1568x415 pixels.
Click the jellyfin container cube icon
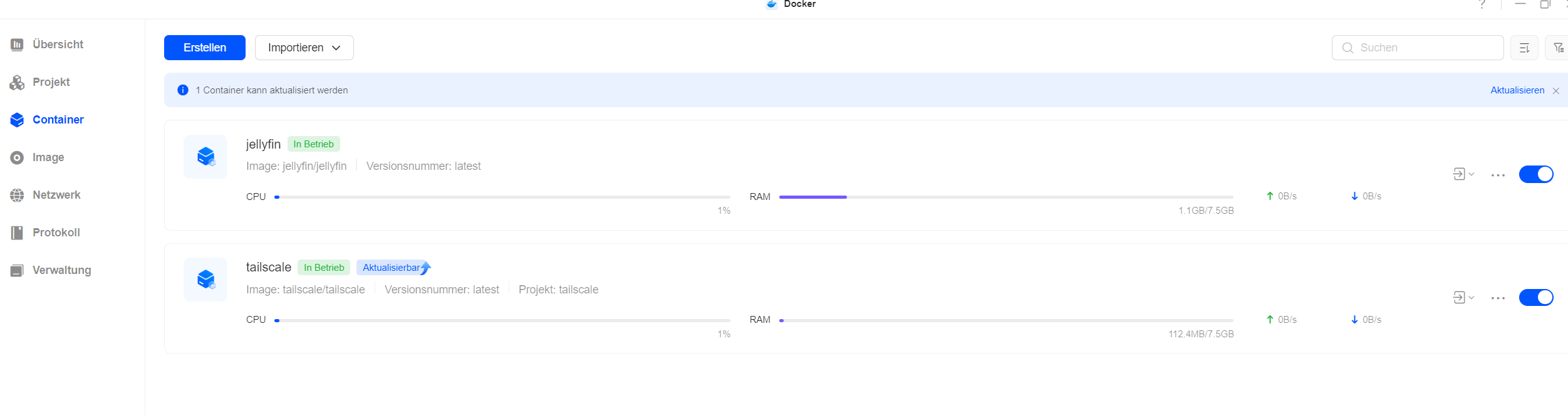[205, 156]
